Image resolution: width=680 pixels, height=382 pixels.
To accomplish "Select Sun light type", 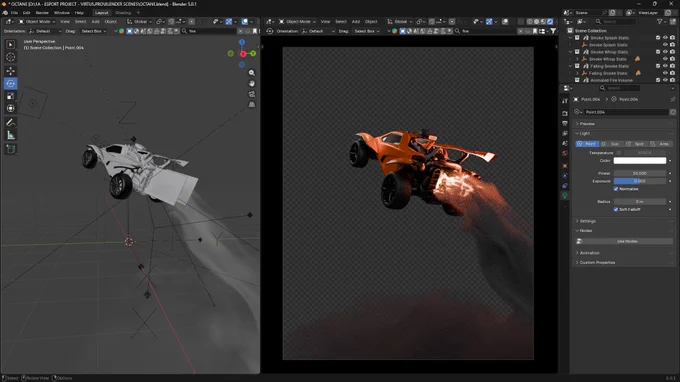I will pyautogui.click(x=611, y=144).
